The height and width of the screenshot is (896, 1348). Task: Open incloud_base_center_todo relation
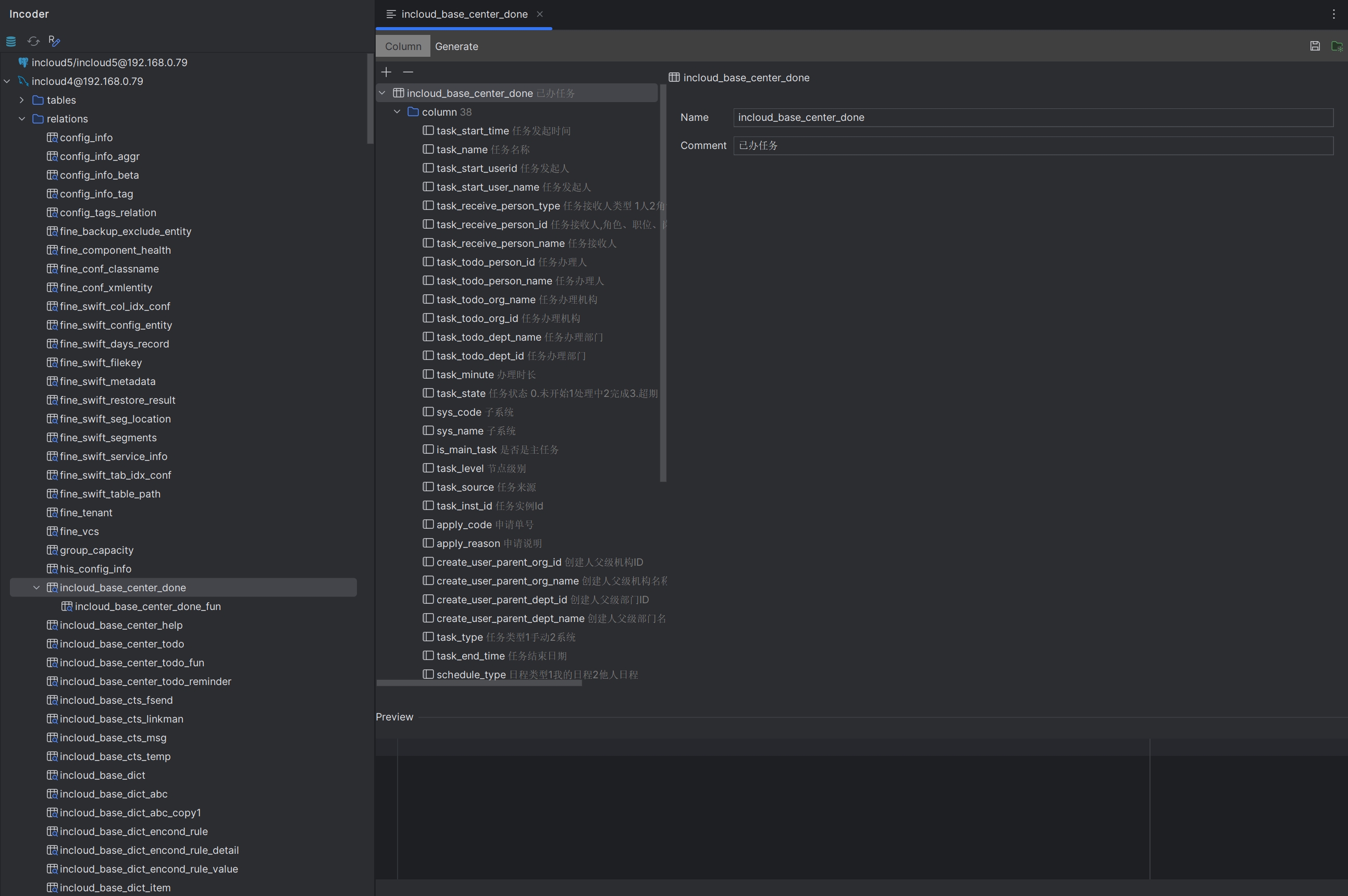tap(121, 644)
